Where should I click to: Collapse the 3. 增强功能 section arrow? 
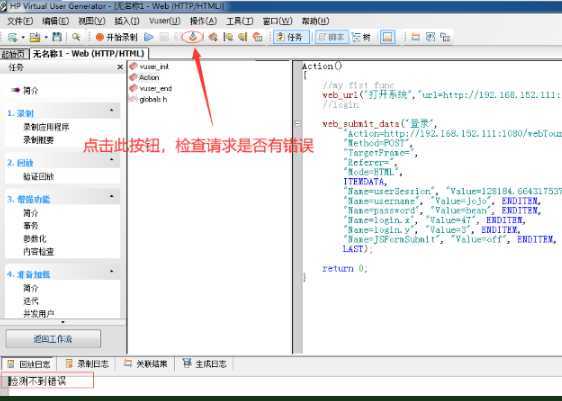click(x=112, y=196)
